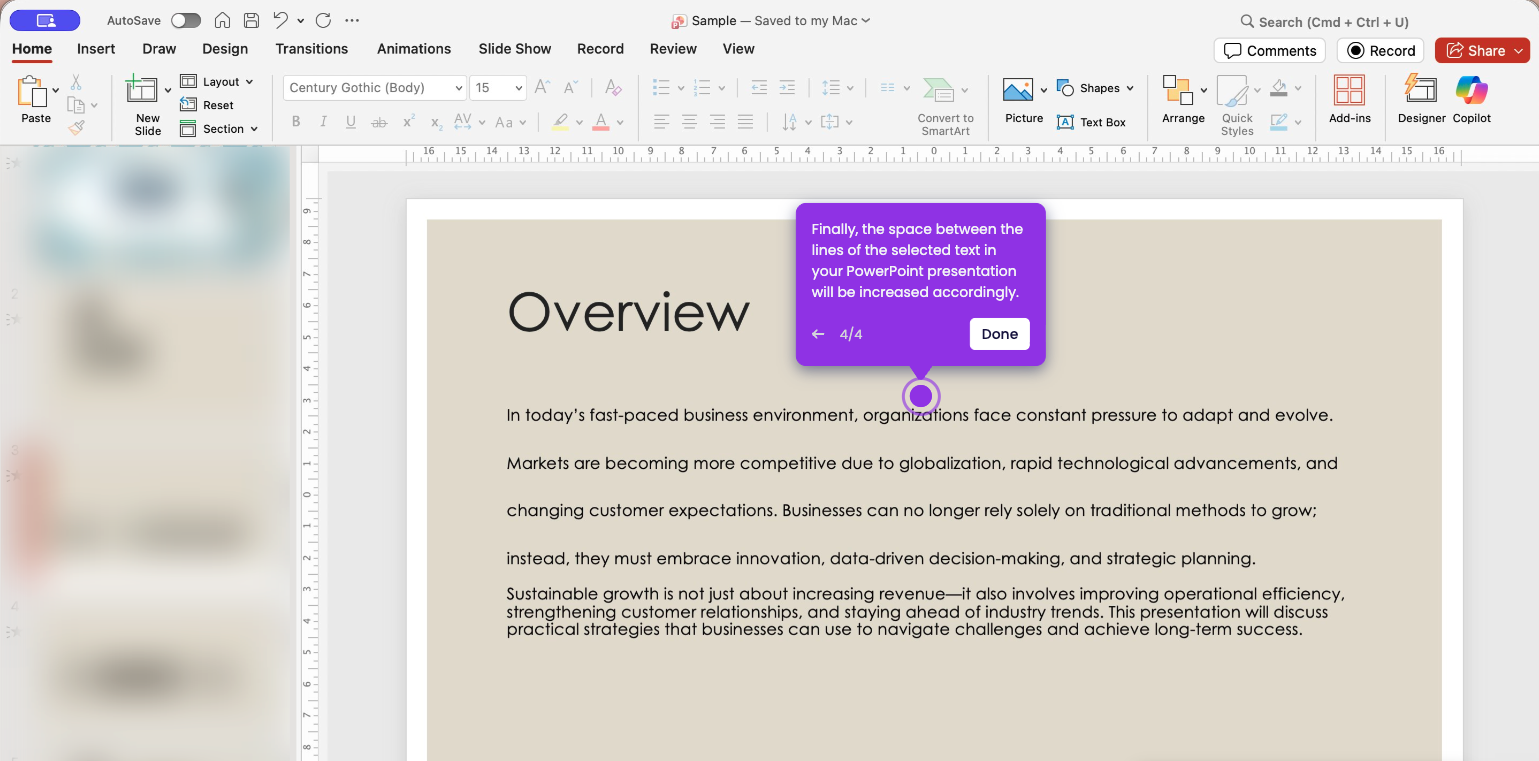Open the Arrange menu
This screenshot has height=761, width=1539.
(x=1183, y=100)
